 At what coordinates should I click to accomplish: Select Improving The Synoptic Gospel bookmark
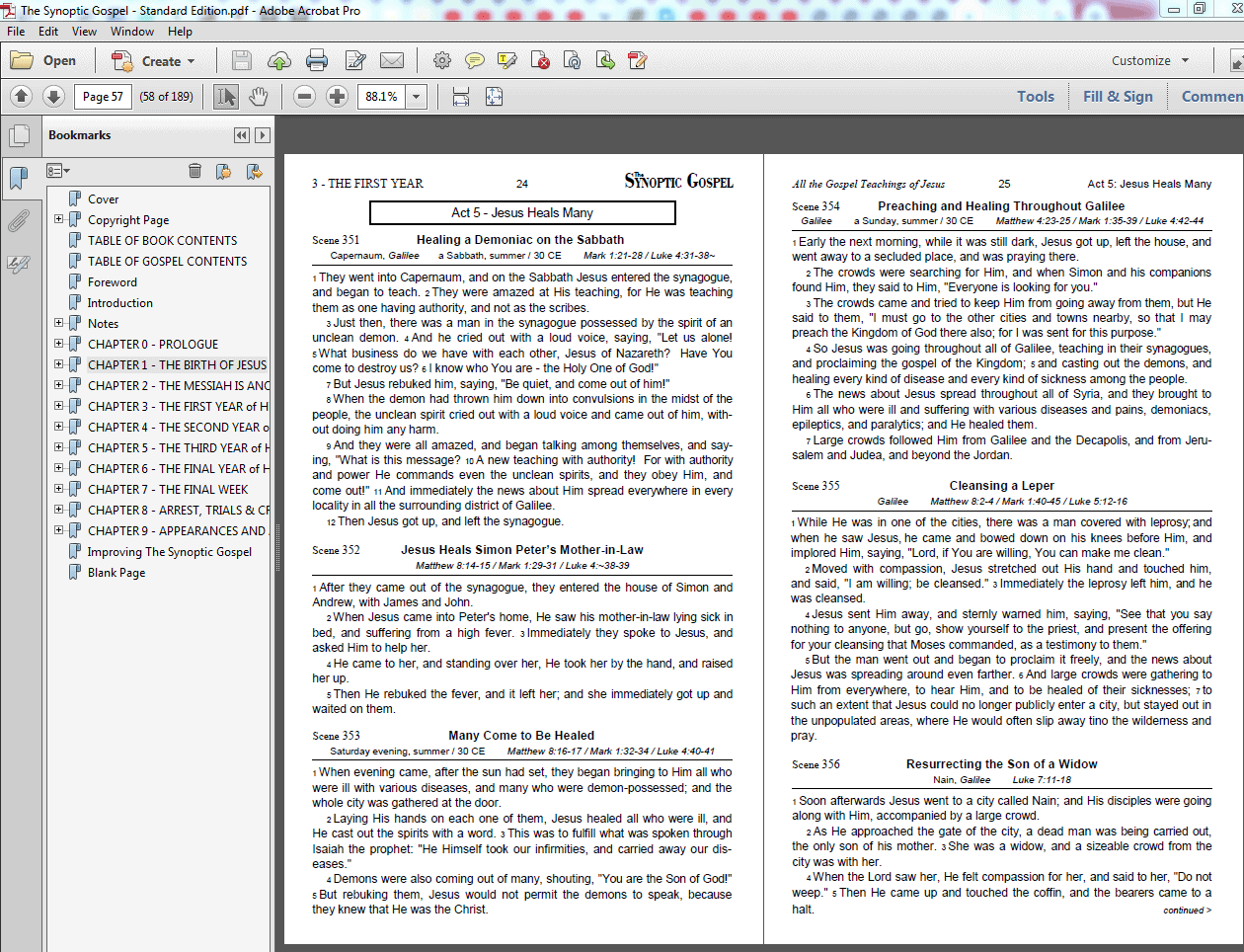click(x=169, y=551)
